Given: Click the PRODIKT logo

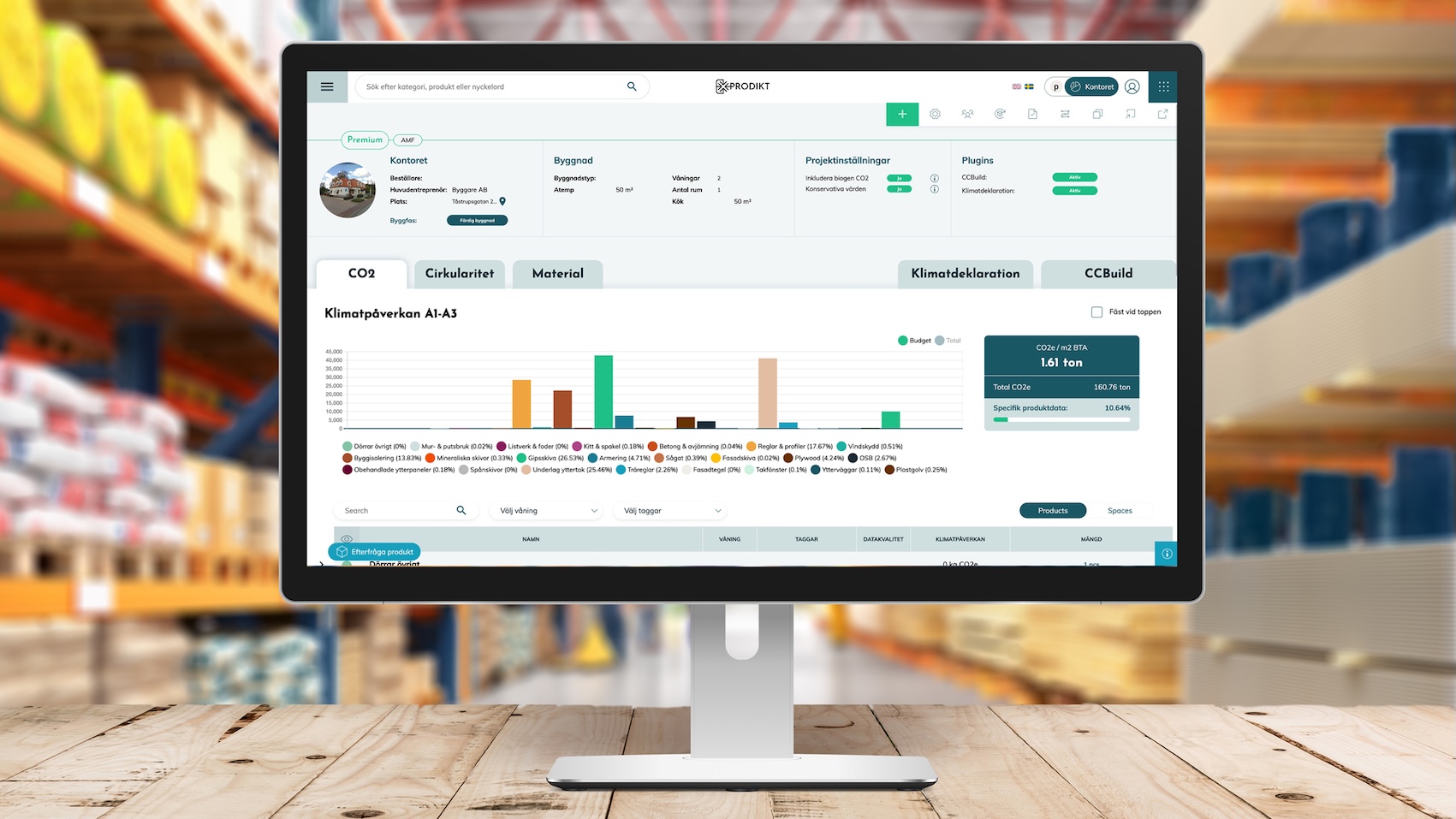Looking at the screenshot, I should (743, 86).
